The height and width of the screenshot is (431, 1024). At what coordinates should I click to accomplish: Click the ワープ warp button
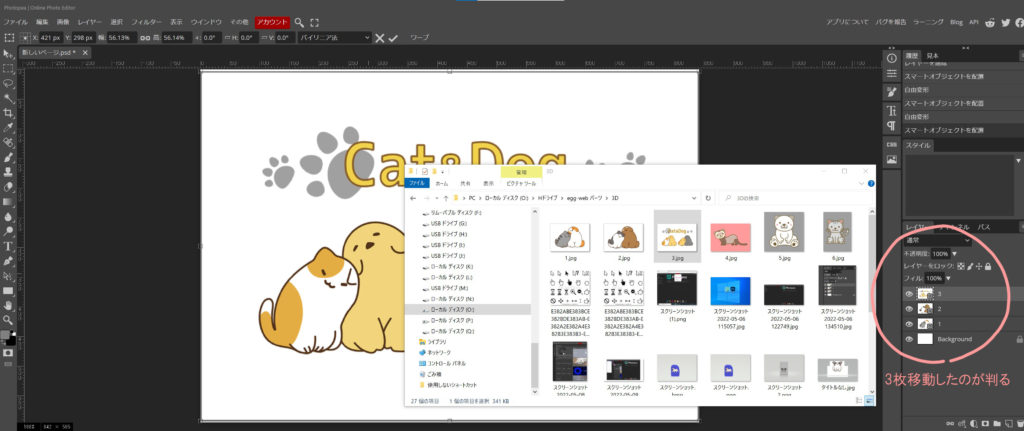420,37
